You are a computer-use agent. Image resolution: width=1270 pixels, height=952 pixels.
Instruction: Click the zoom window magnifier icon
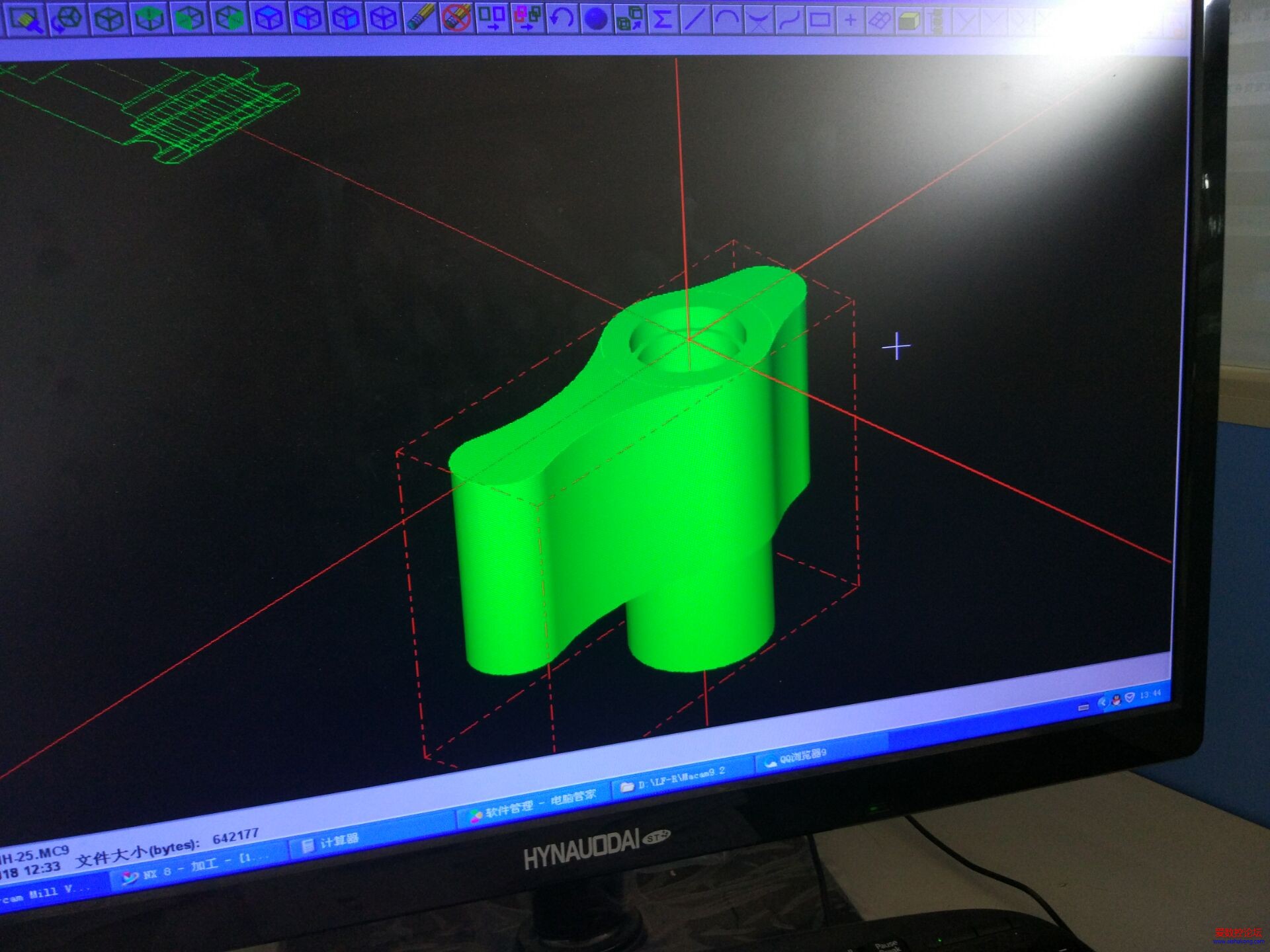coord(26,20)
